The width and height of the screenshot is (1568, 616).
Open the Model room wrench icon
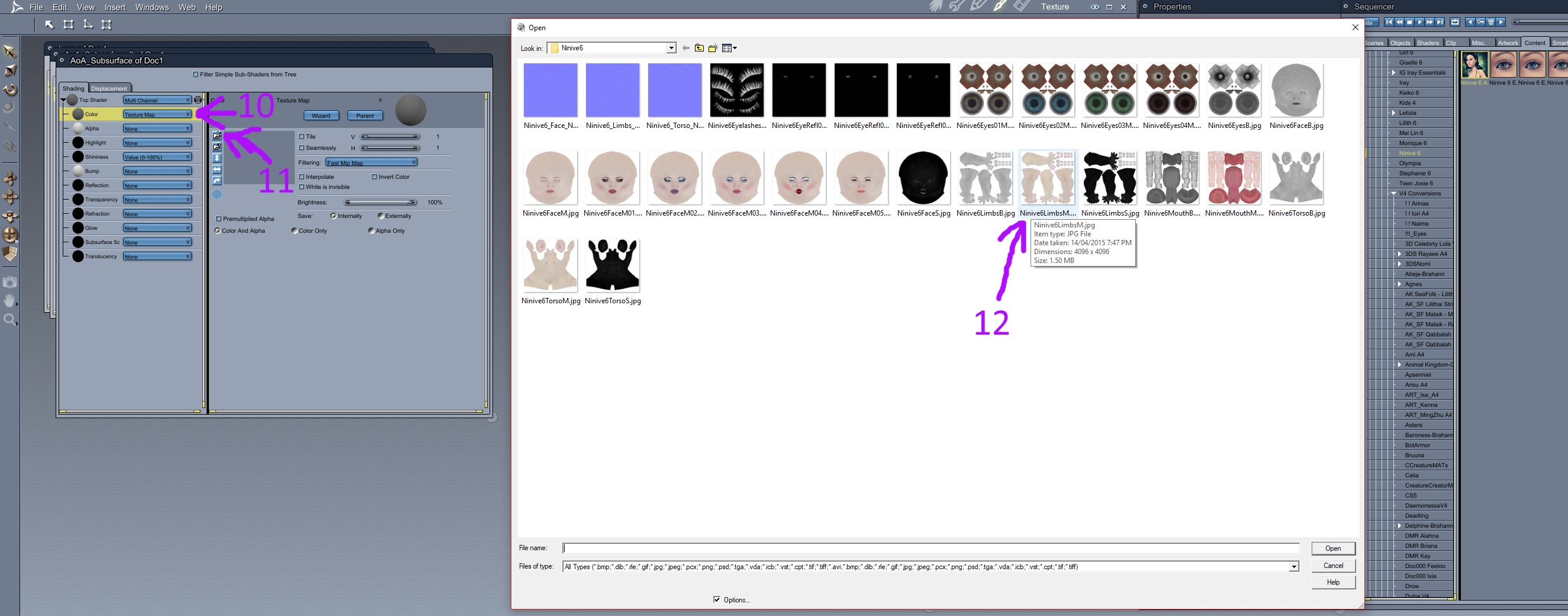957,7
